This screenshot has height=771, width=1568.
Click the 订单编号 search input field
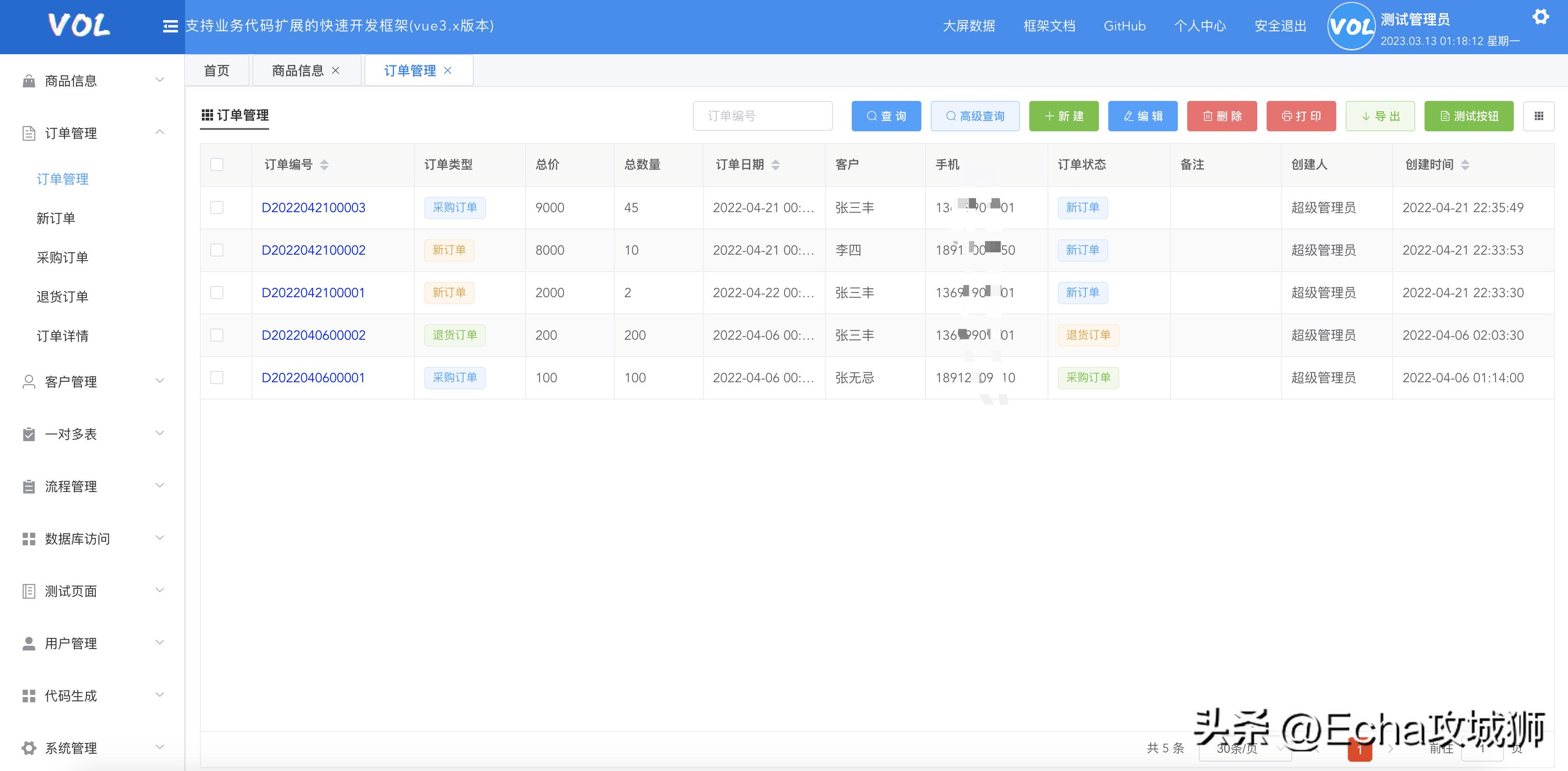click(x=762, y=115)
